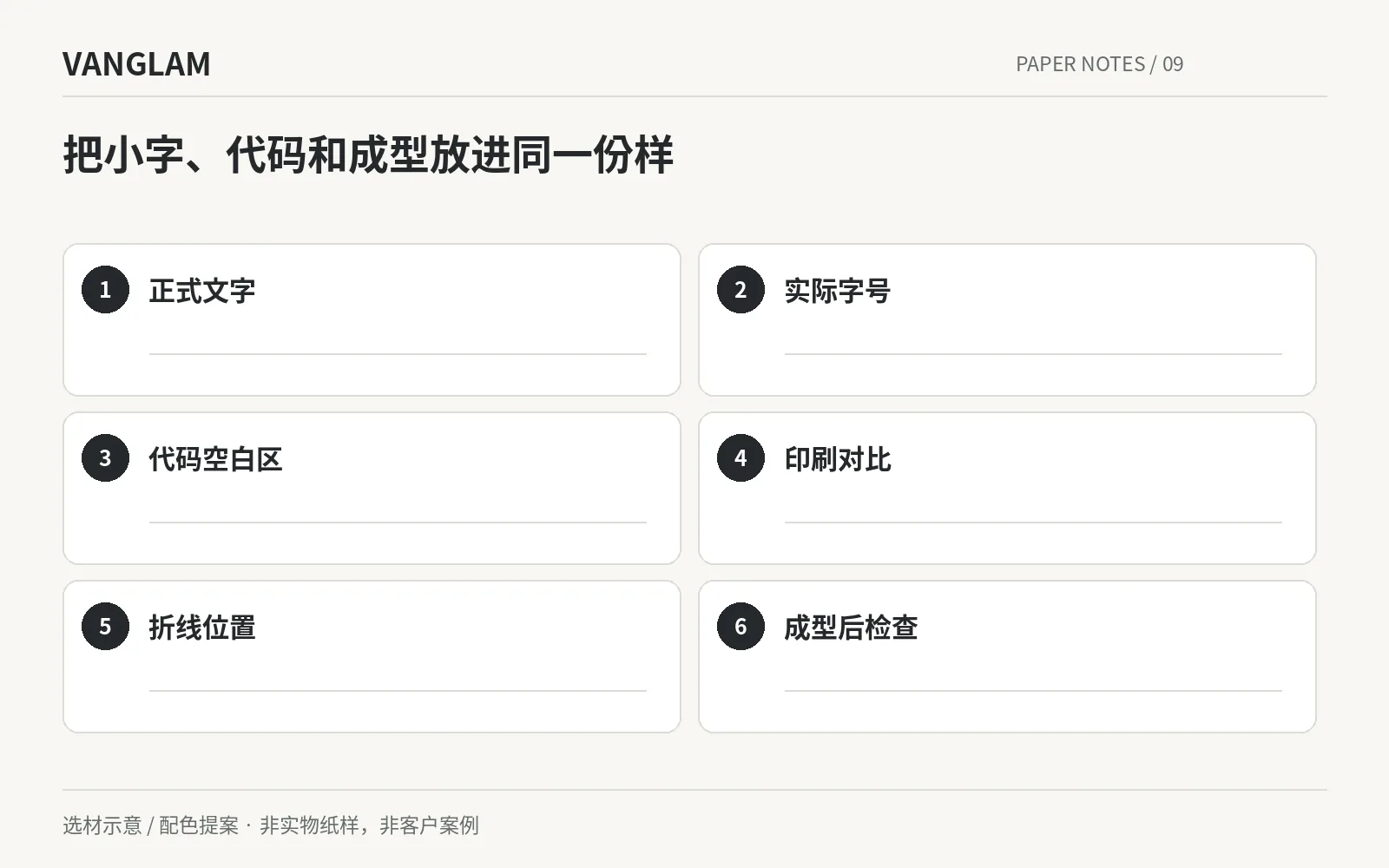Viewport: 1389px width, 868px height.
Task: Click the VANGLAM brand logo text
Action: point(136,64)
